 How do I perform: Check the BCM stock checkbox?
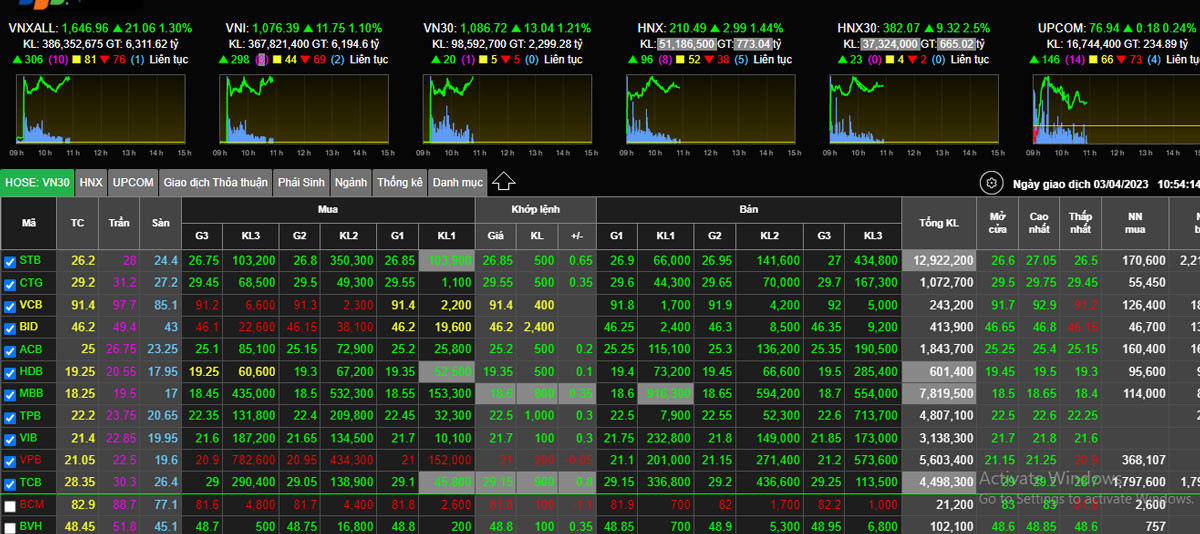(x=10, y=505)
